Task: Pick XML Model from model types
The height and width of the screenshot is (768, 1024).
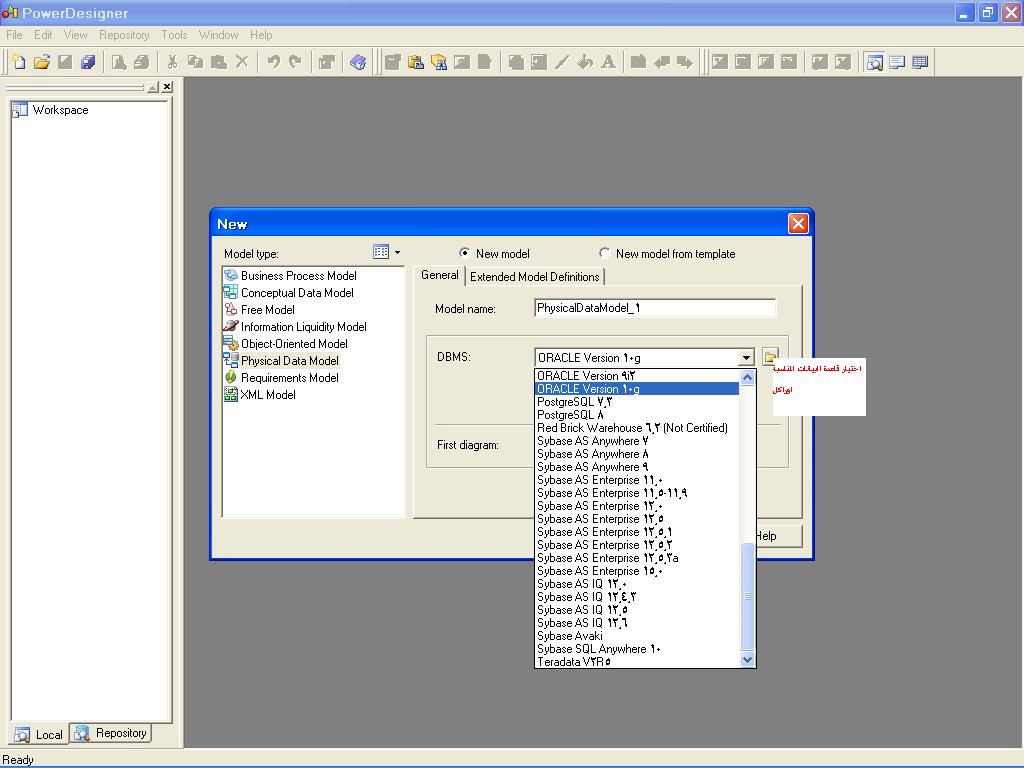Action: point(267,395)
